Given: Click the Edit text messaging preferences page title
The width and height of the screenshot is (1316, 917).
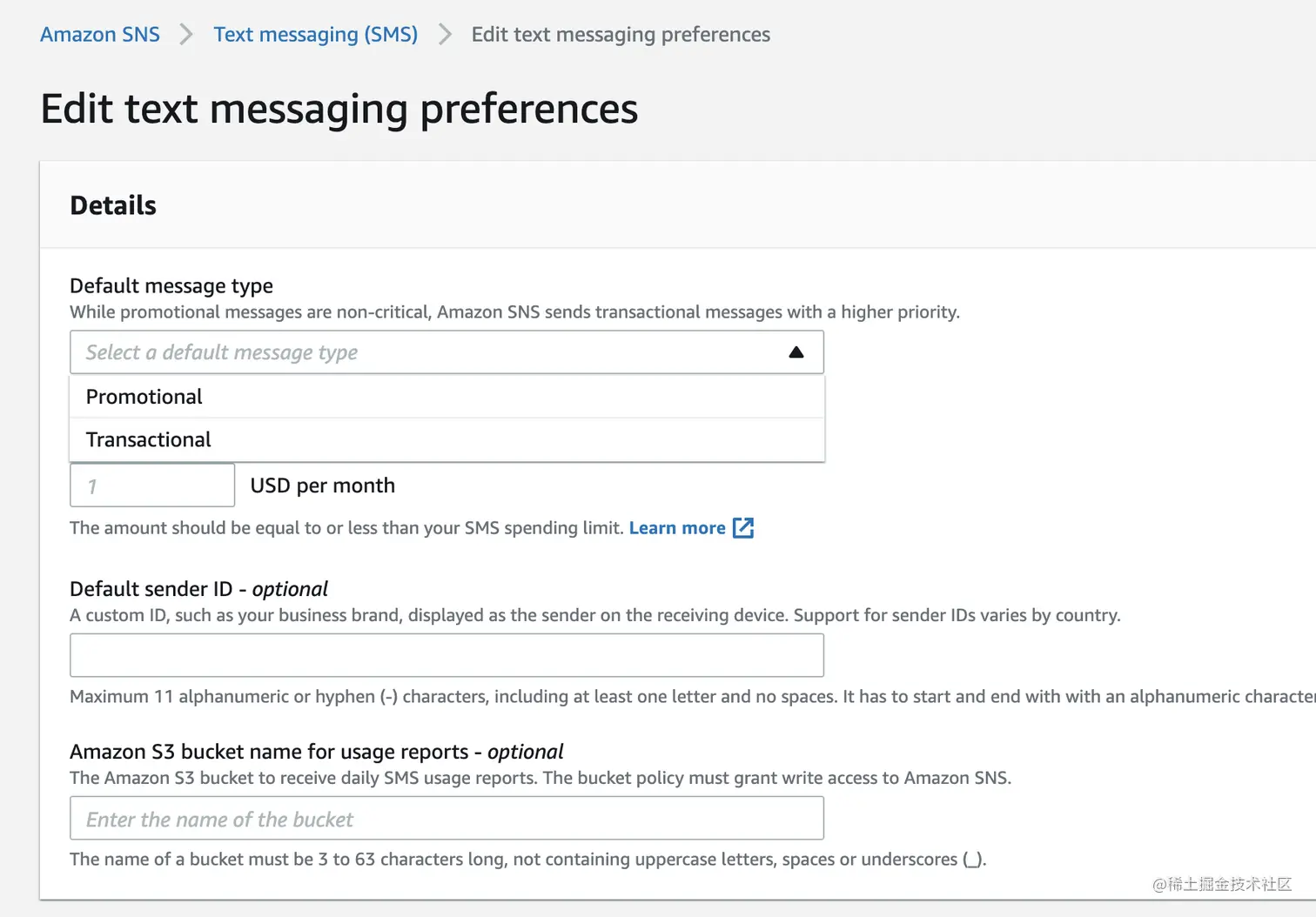Looking at the screenshot, I should (x=339, y=108).
